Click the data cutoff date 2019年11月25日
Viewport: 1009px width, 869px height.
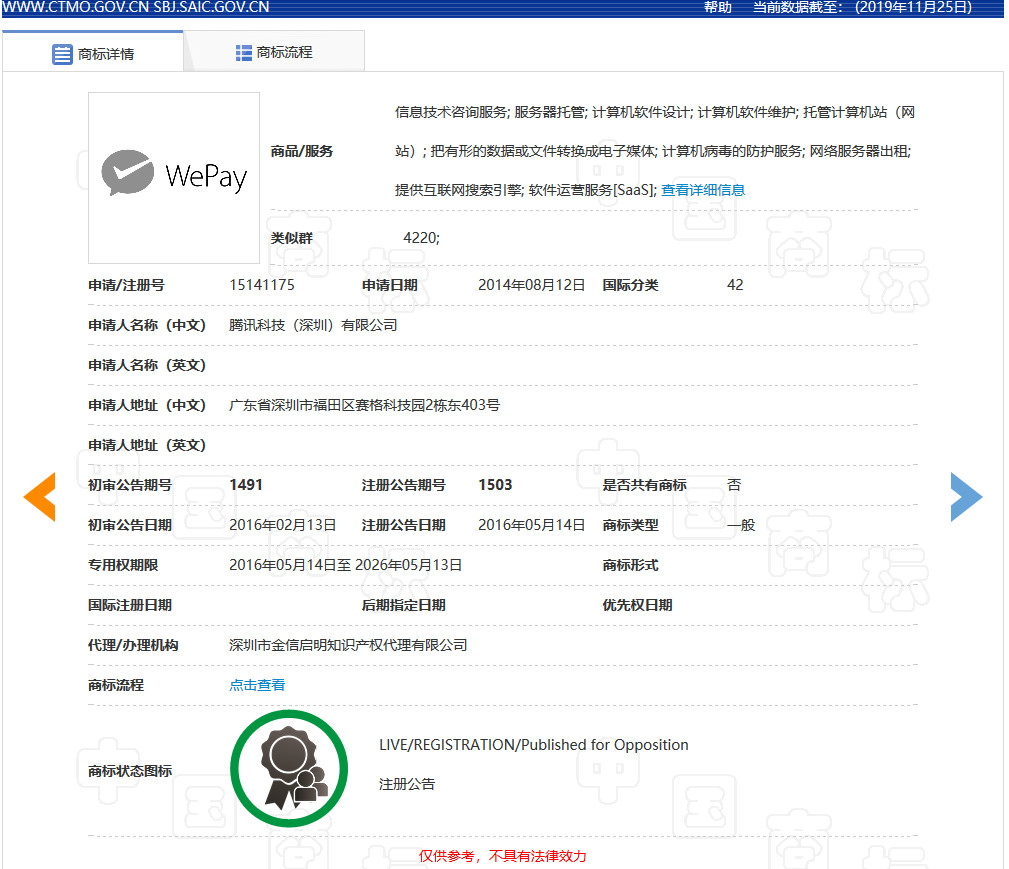point(913,8)
